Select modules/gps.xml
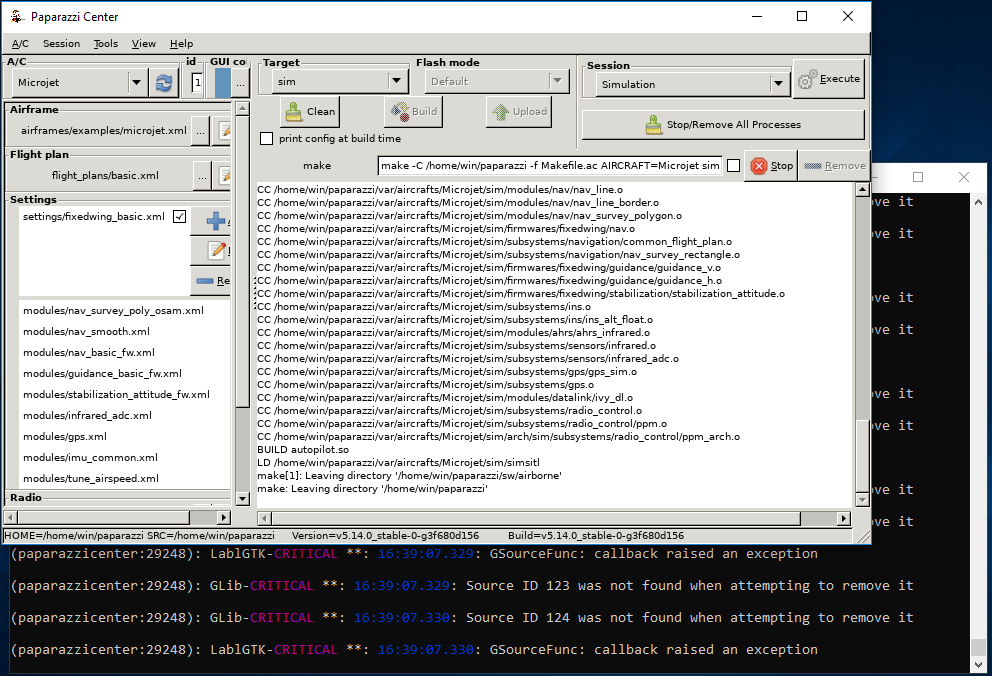The height and width of the screenshot is (676, 992). (65, 436)
